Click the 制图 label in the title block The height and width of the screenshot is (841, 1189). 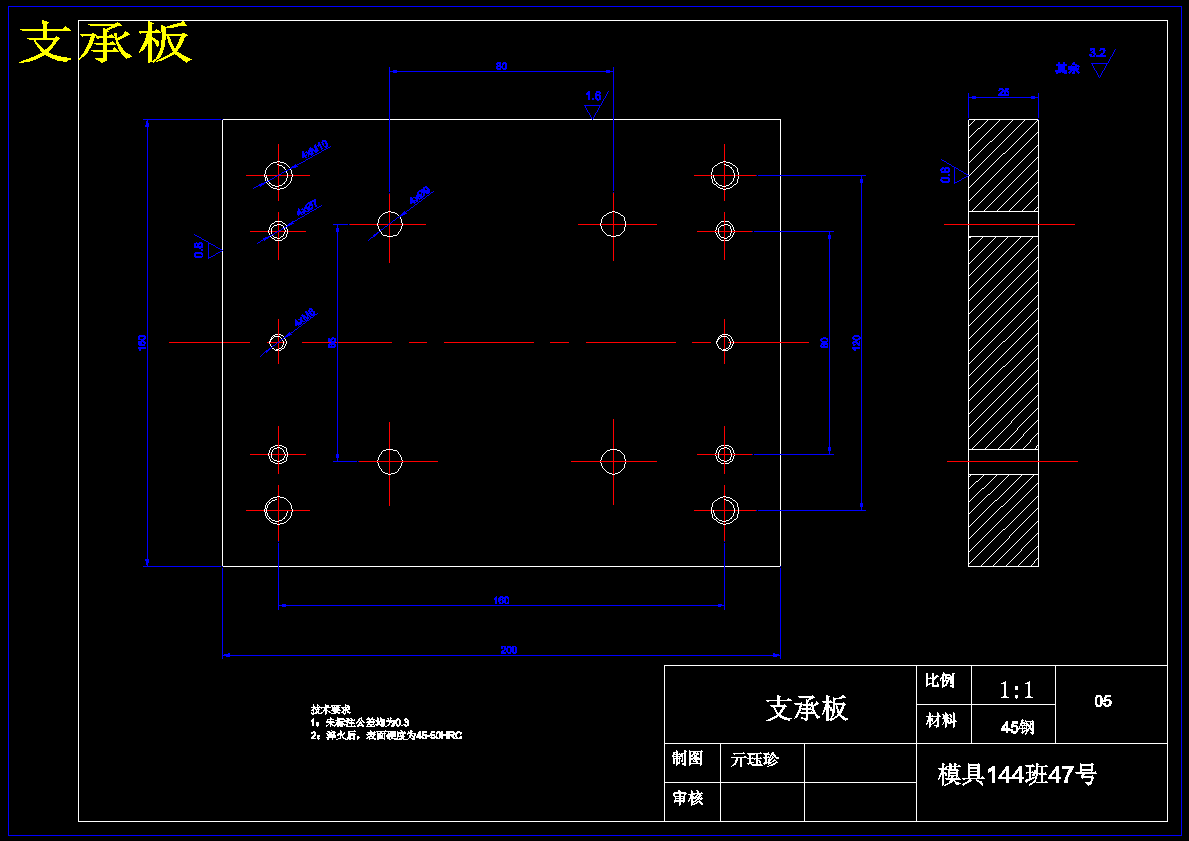tap(687, 758)
